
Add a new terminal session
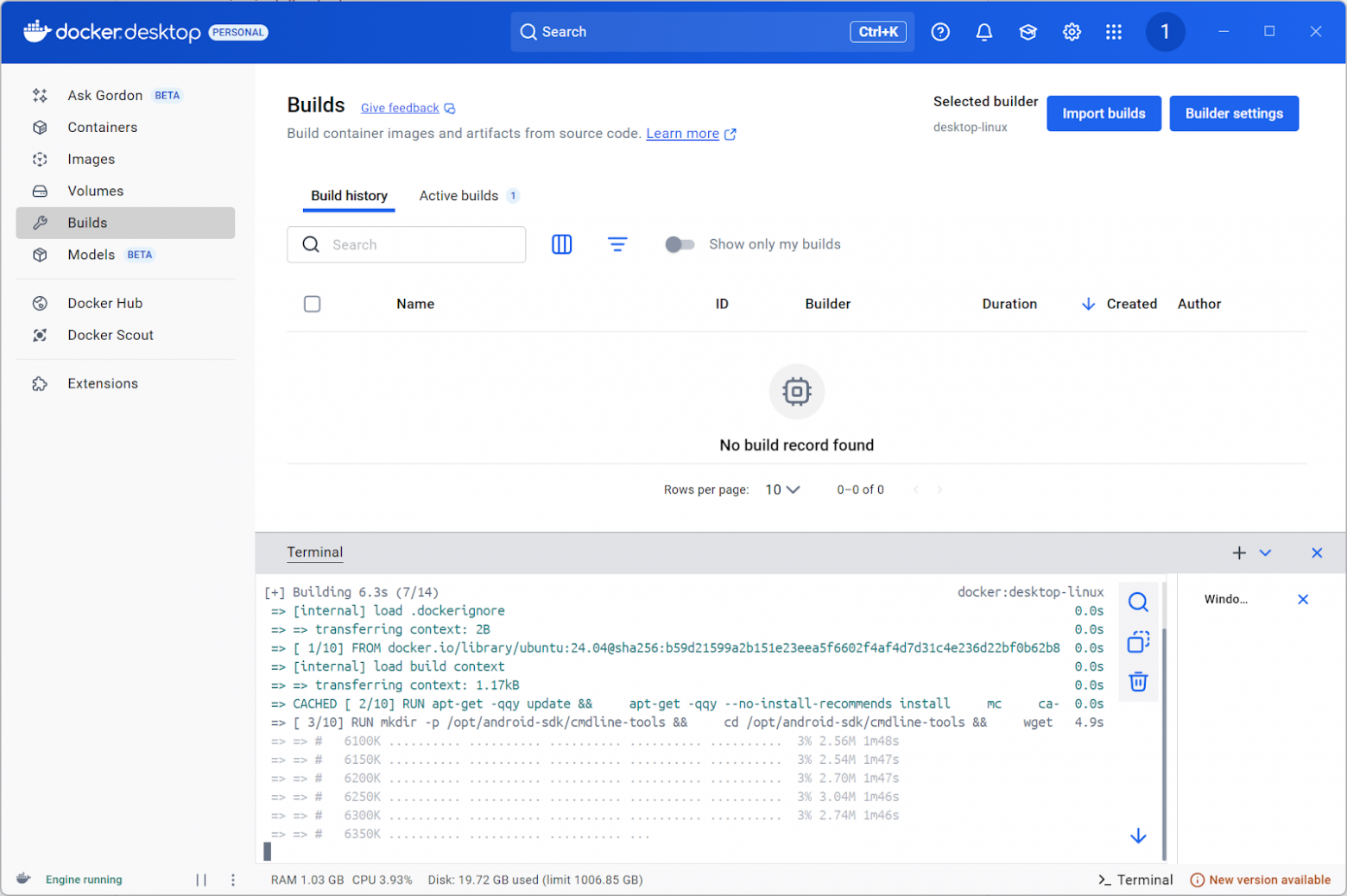(x=1239, y=552)
